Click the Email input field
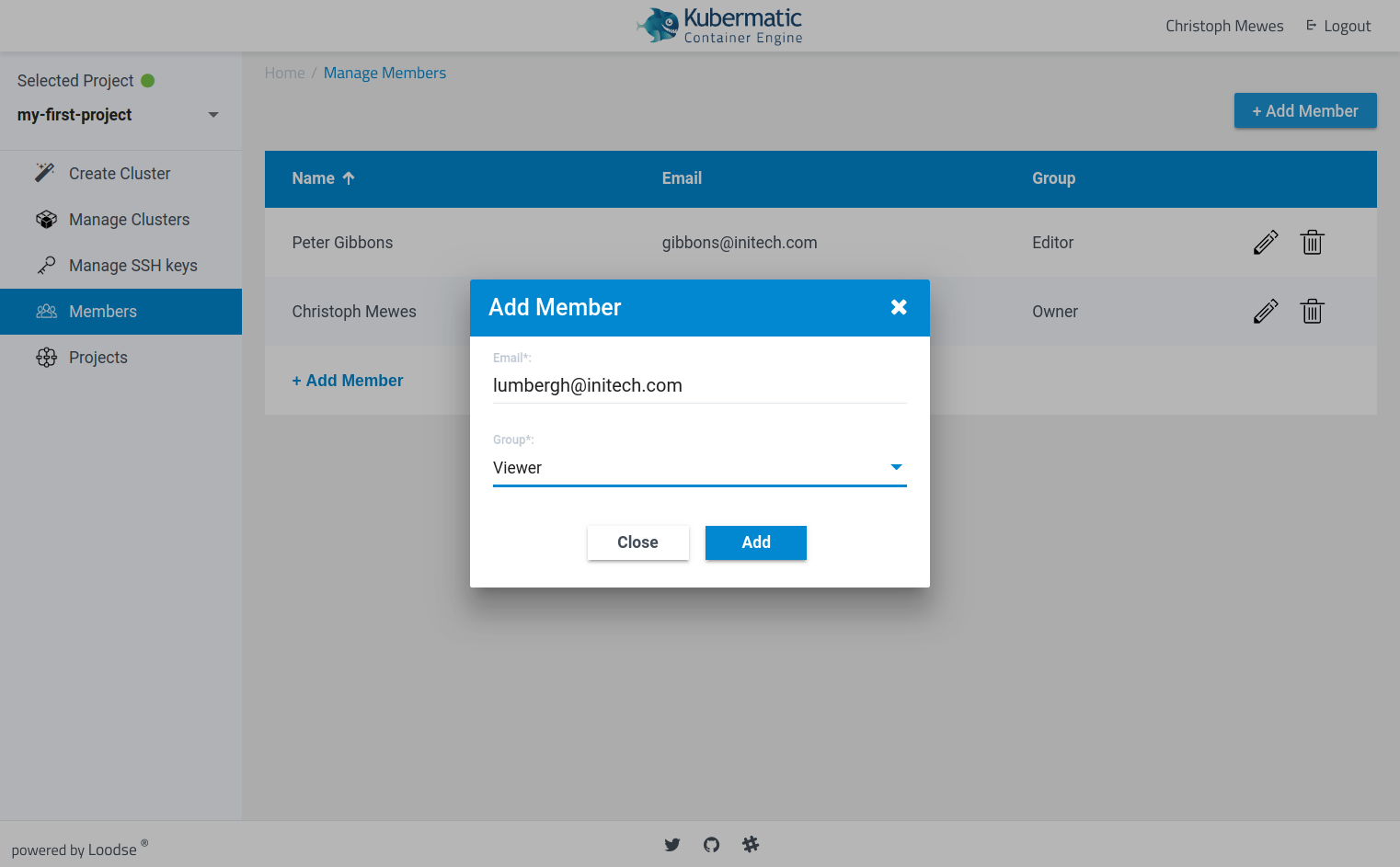The width and height of the screenshot is (1400, 867). (x=700, y=385)
